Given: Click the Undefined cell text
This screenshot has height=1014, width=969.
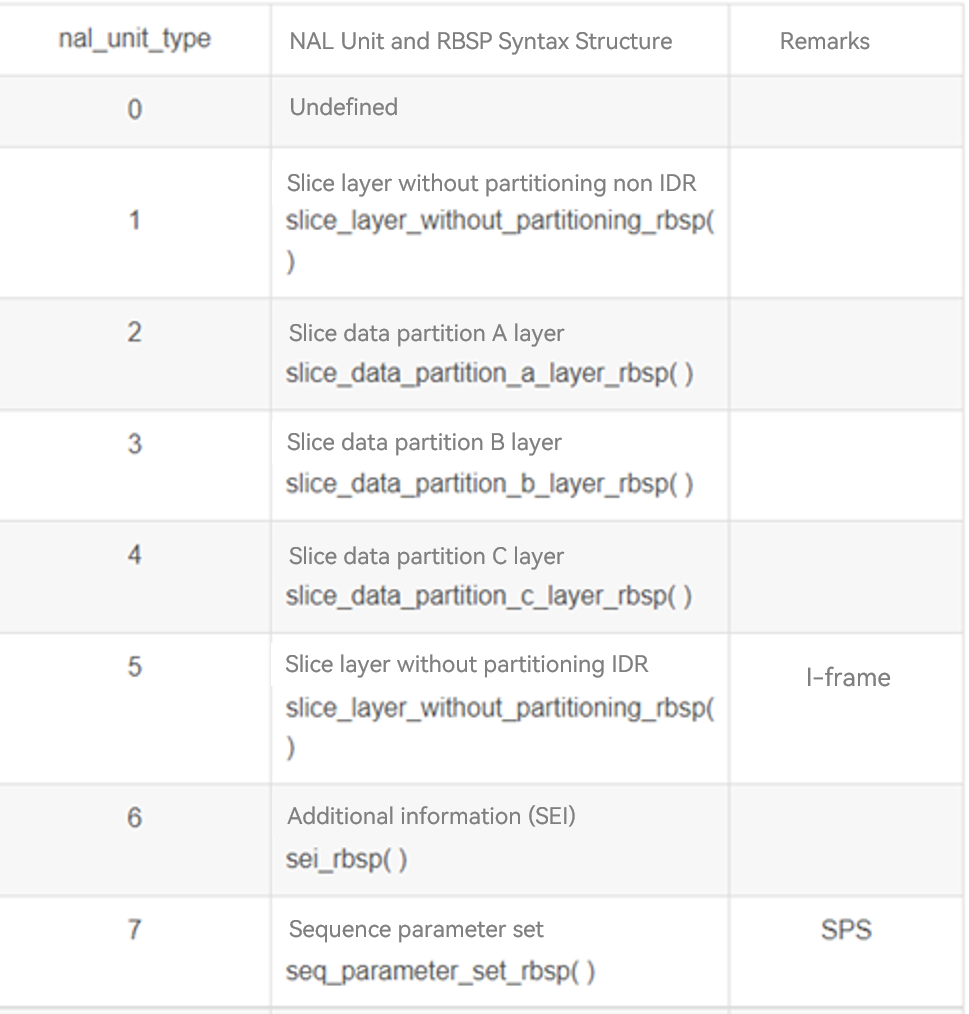Looking at the screenshot, I should coord(343,107).
